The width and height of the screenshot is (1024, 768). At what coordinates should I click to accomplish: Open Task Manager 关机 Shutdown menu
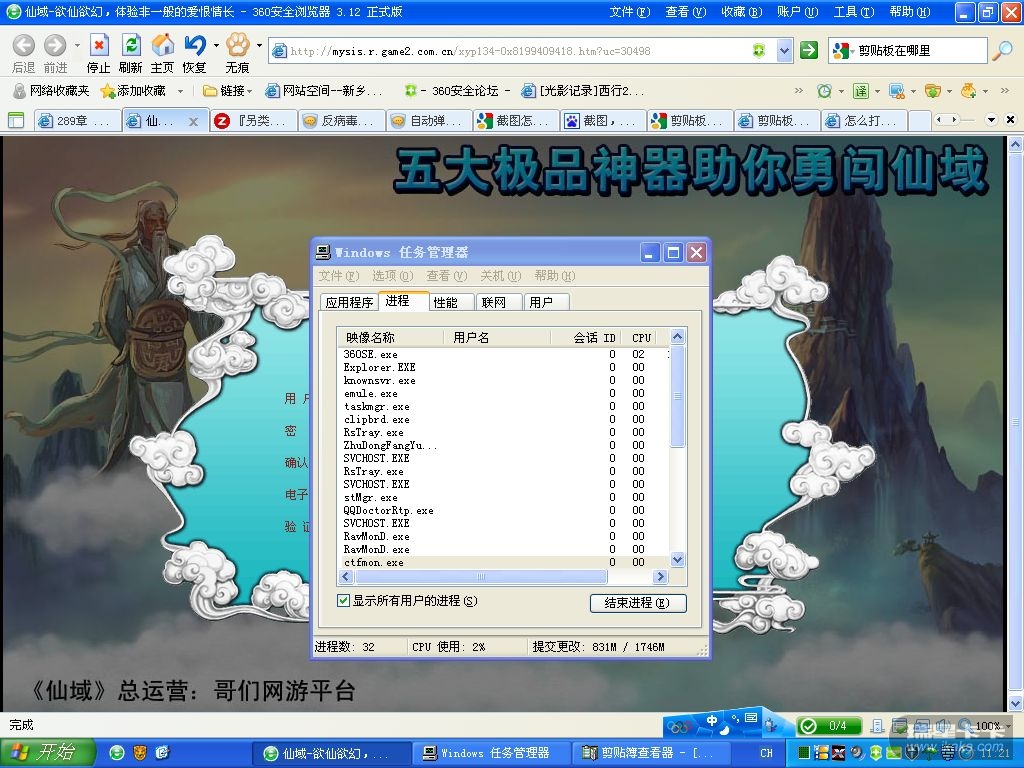pyautogui.click(x=500, y=276)
